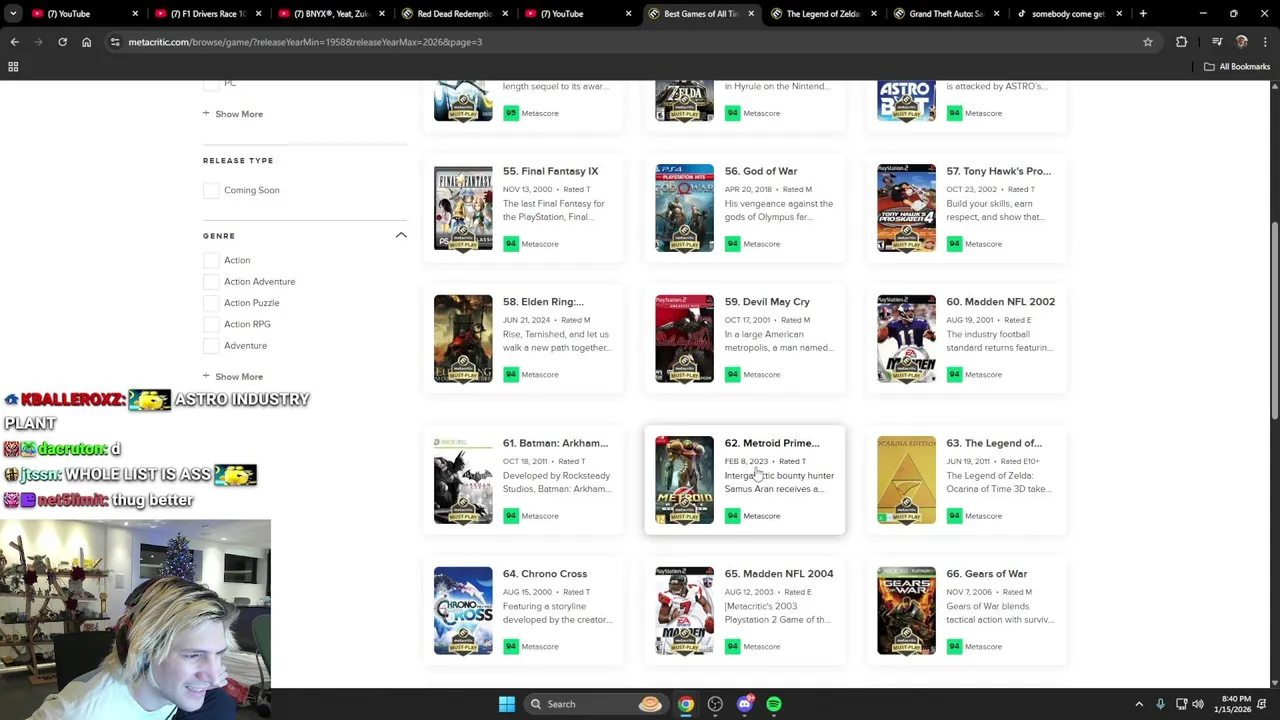
Task: Go back using the browser back arrow
Action: tap(14, 42)
